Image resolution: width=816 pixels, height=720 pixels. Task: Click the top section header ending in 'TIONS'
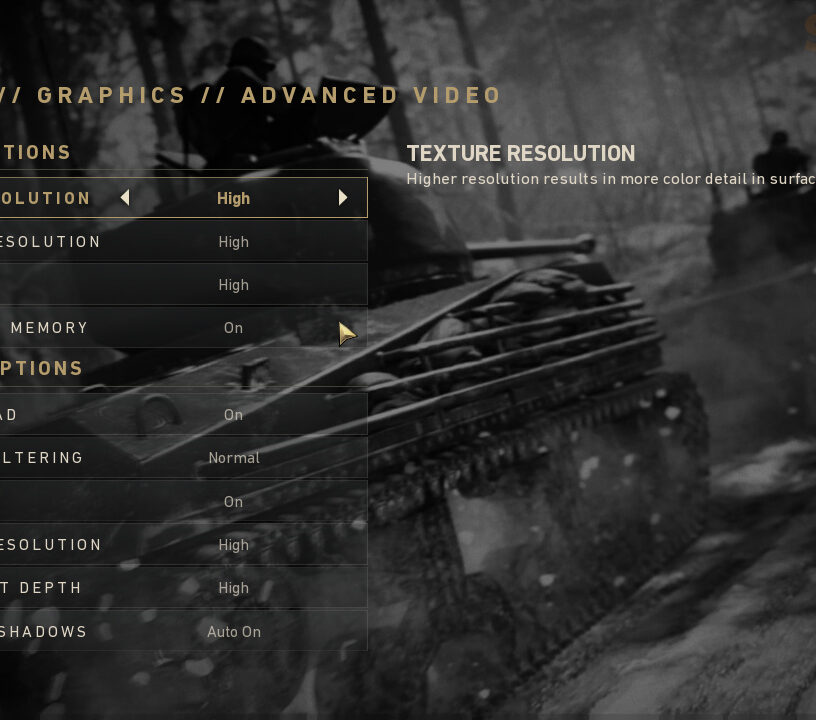(35, 152)
